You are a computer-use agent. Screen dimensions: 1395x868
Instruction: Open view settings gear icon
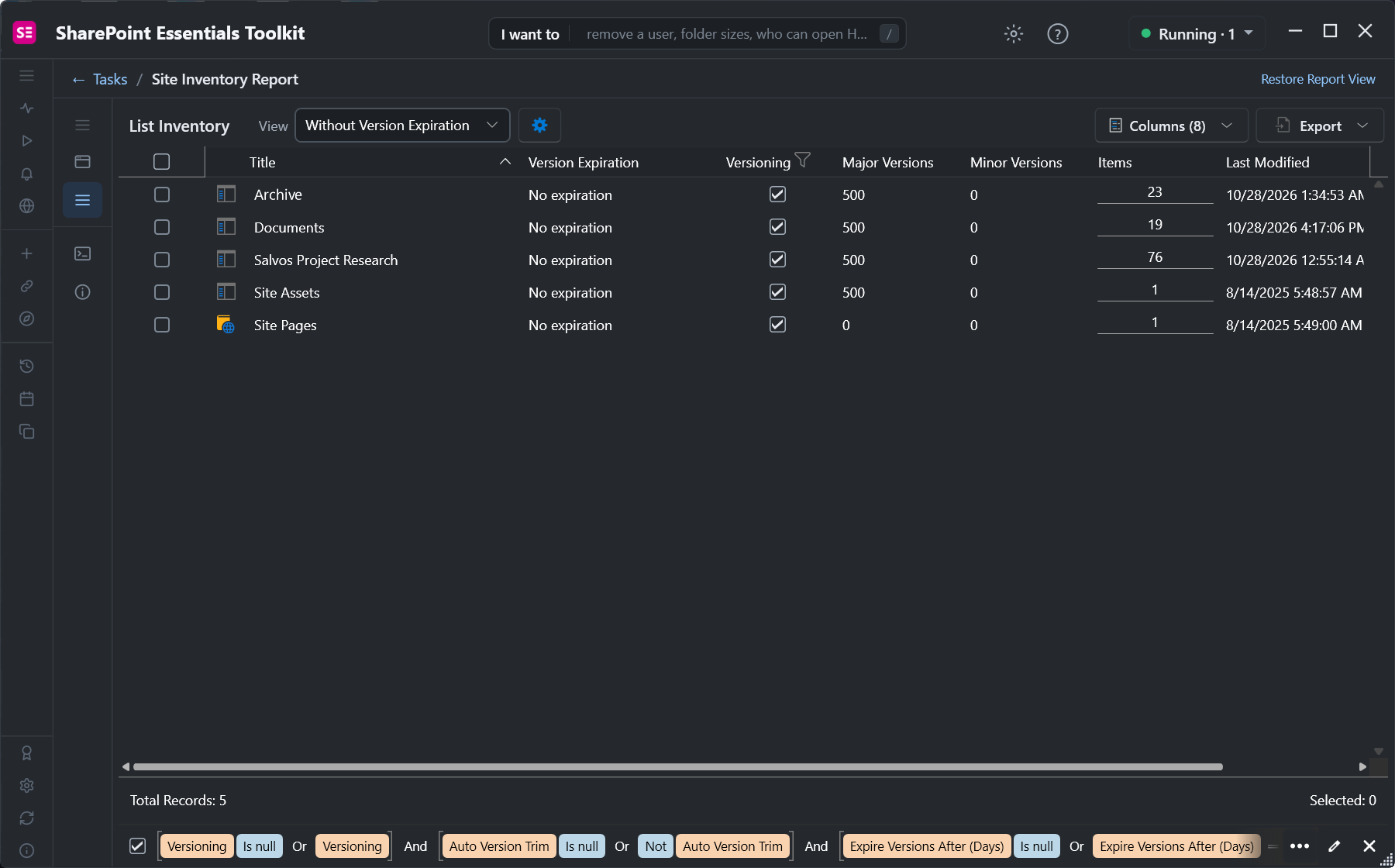539,126
